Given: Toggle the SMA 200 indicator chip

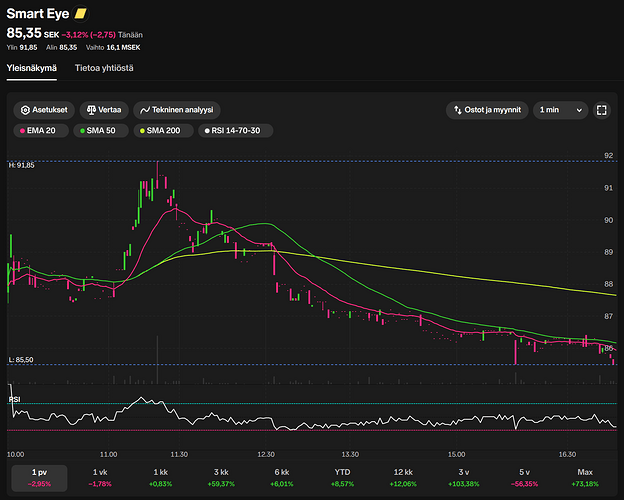Looking at the screenshot, I should click(x=163, y=131).
